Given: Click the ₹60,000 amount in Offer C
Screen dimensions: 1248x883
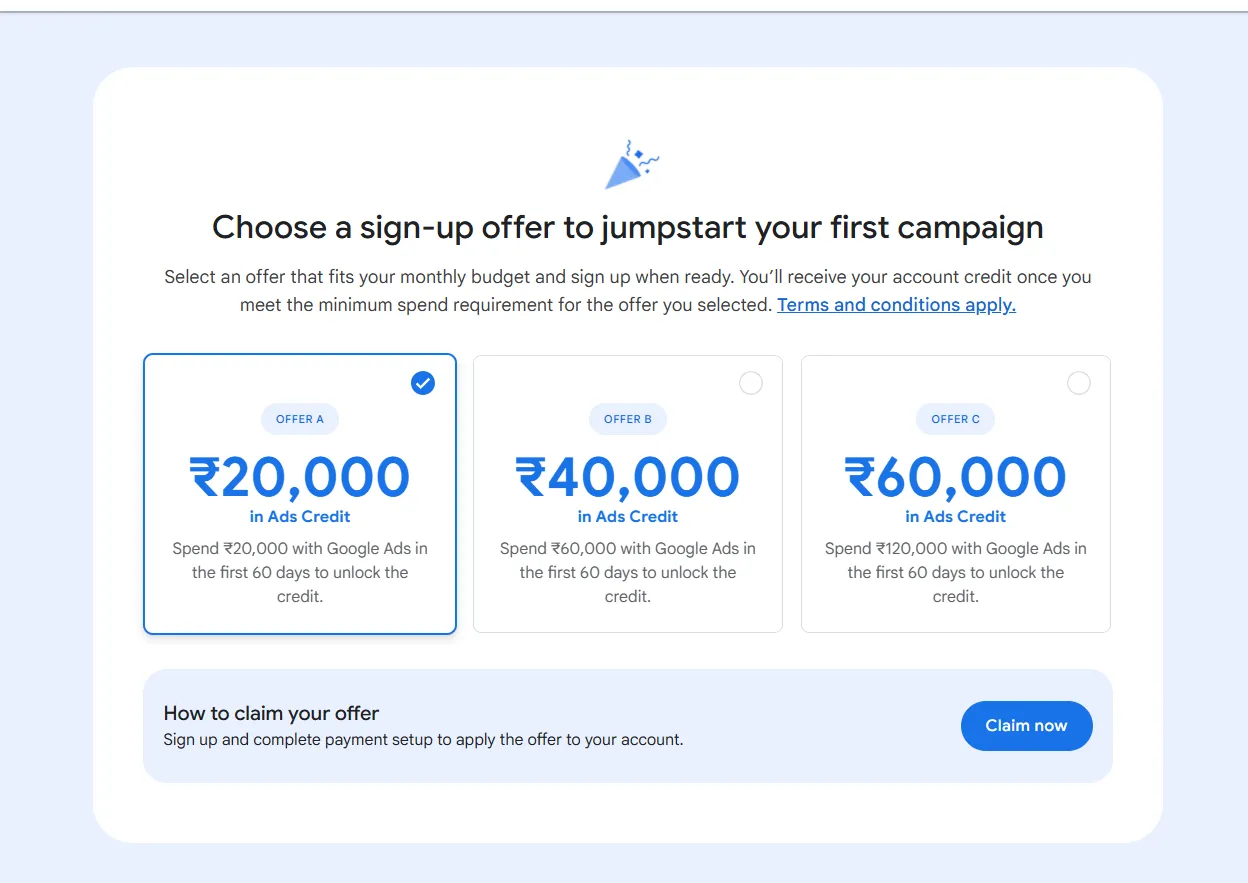Looking at the screenshot, I should 955,478.
